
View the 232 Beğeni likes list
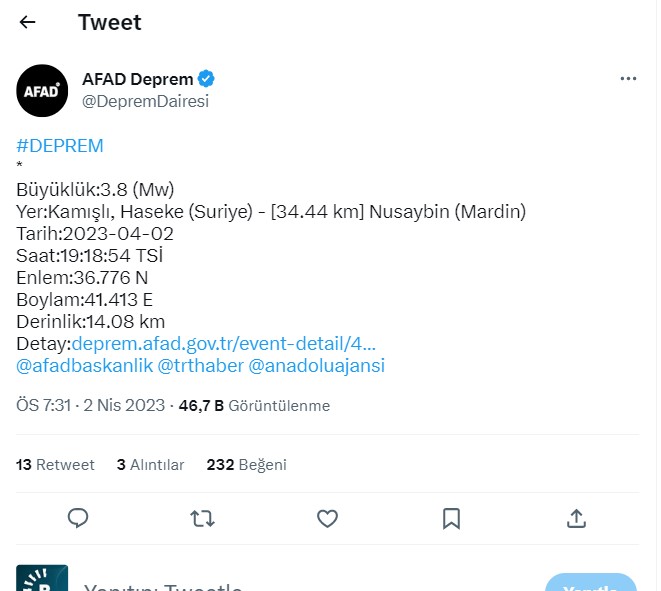(x=246, y=465)
